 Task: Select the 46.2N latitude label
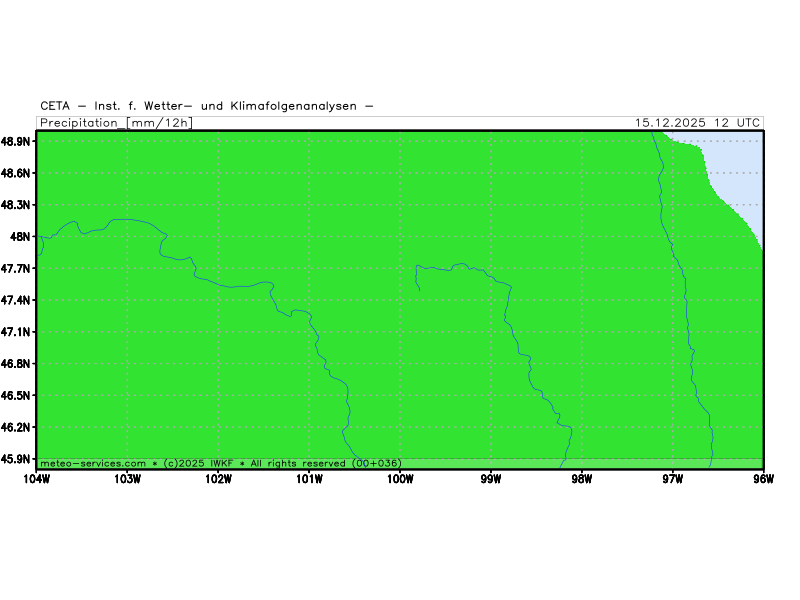(16, 427)
